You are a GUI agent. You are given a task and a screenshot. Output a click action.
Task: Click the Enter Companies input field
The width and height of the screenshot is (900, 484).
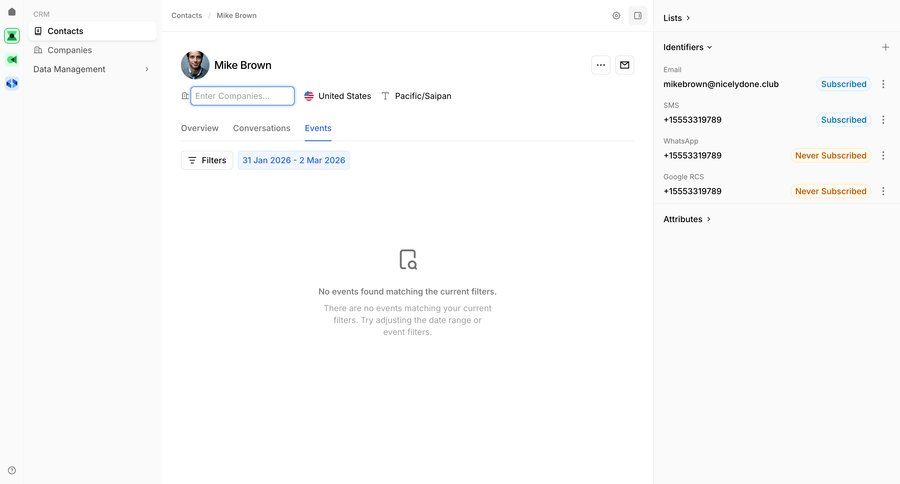tap(242, 96)
